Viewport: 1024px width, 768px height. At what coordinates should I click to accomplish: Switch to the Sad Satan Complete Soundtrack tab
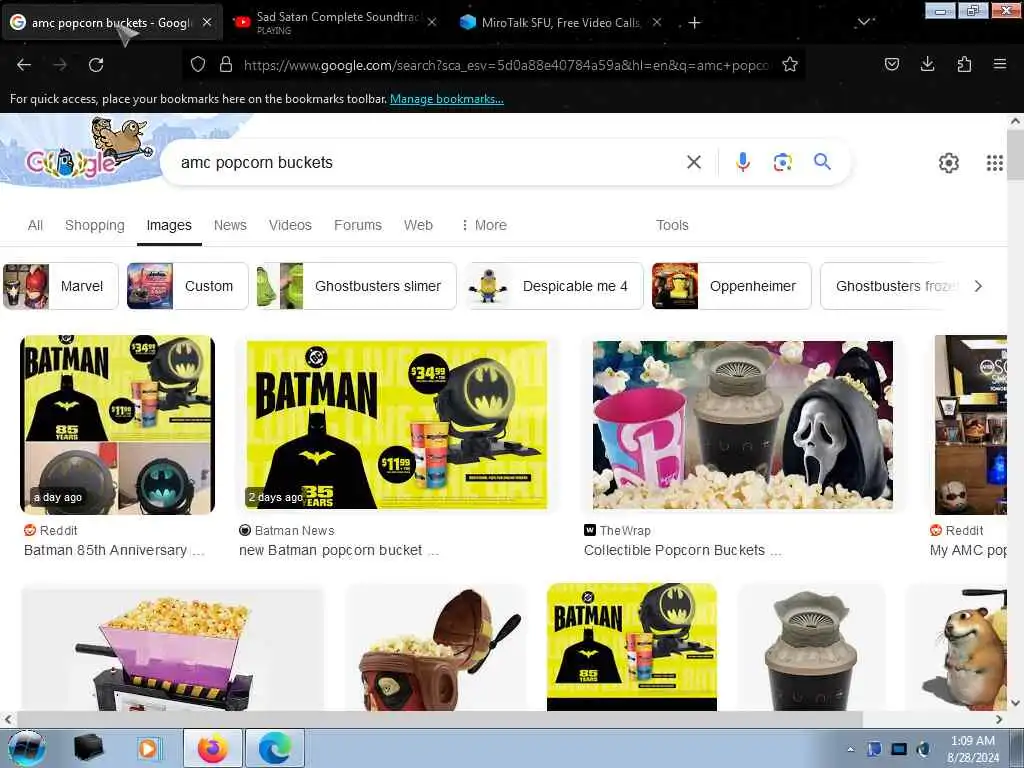point(334,22)
